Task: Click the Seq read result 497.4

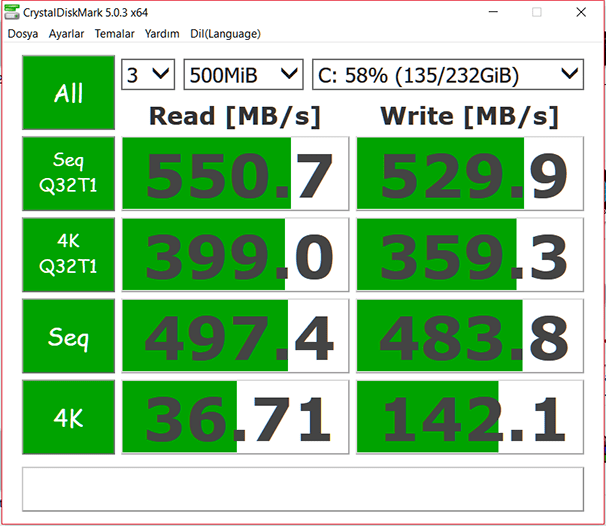Action: (x=235, y=336)
